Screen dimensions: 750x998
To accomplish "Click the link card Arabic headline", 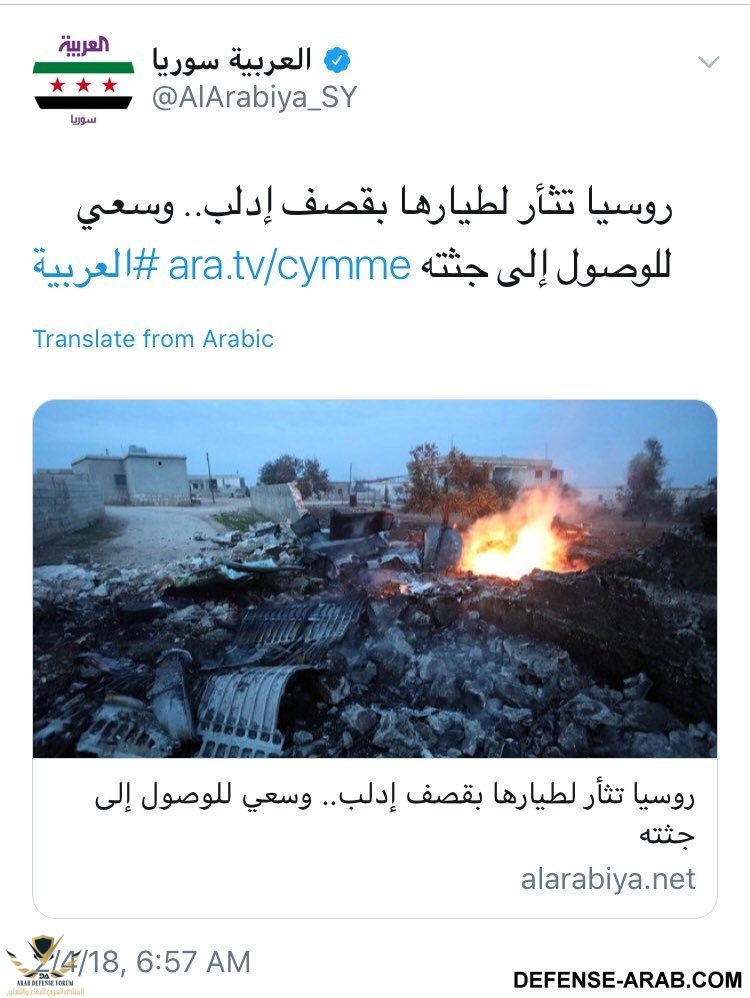I will 395,814.
